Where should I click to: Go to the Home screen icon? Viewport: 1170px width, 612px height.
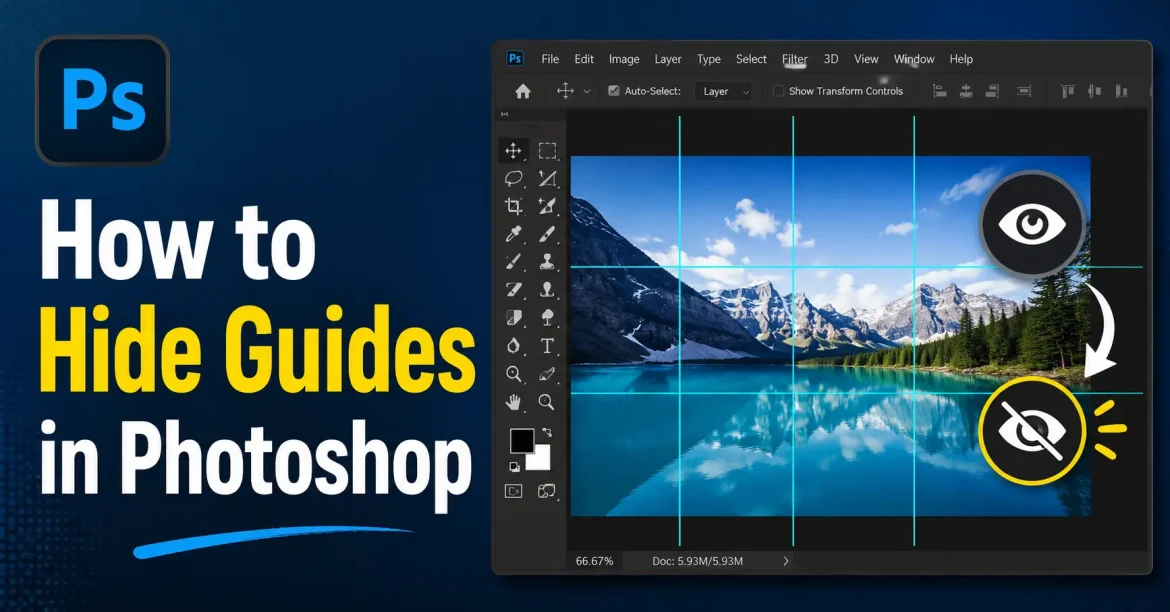(523, 91)
